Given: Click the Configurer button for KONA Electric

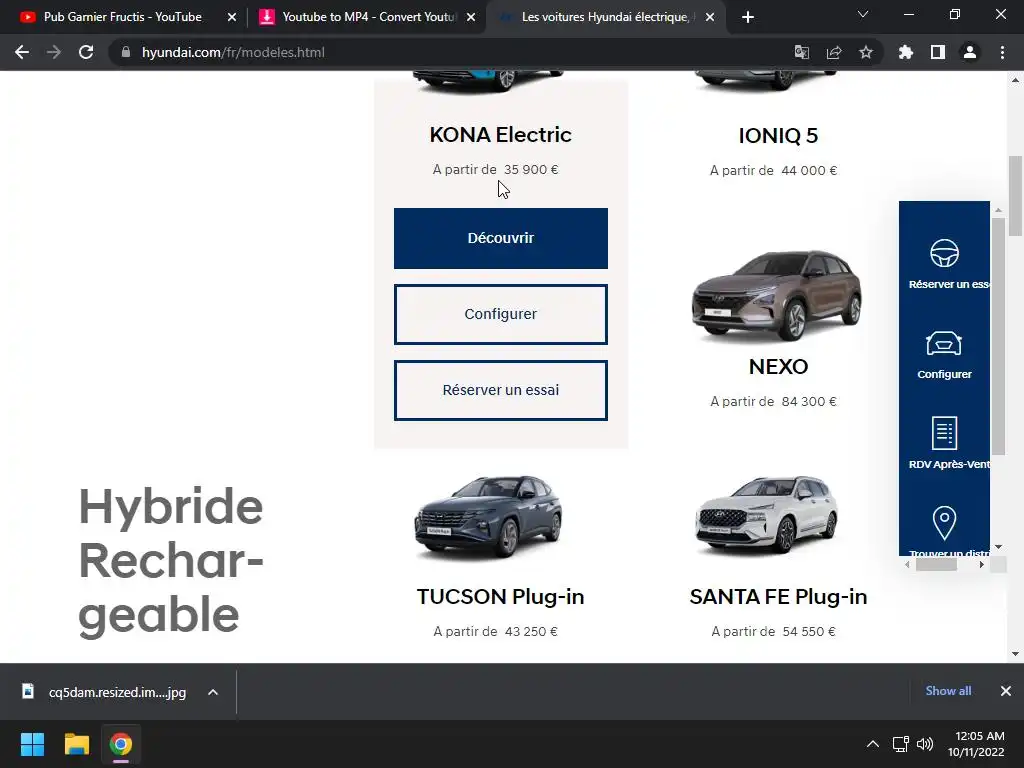Looking at the screenshot, I should (501, 314).
